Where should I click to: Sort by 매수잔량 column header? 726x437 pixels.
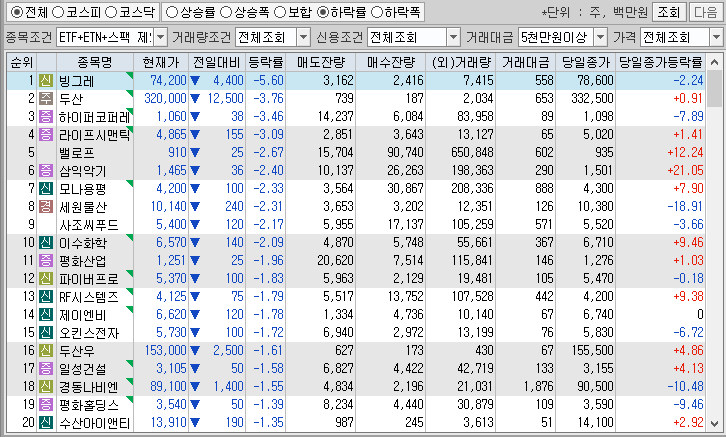click(391, 62)
